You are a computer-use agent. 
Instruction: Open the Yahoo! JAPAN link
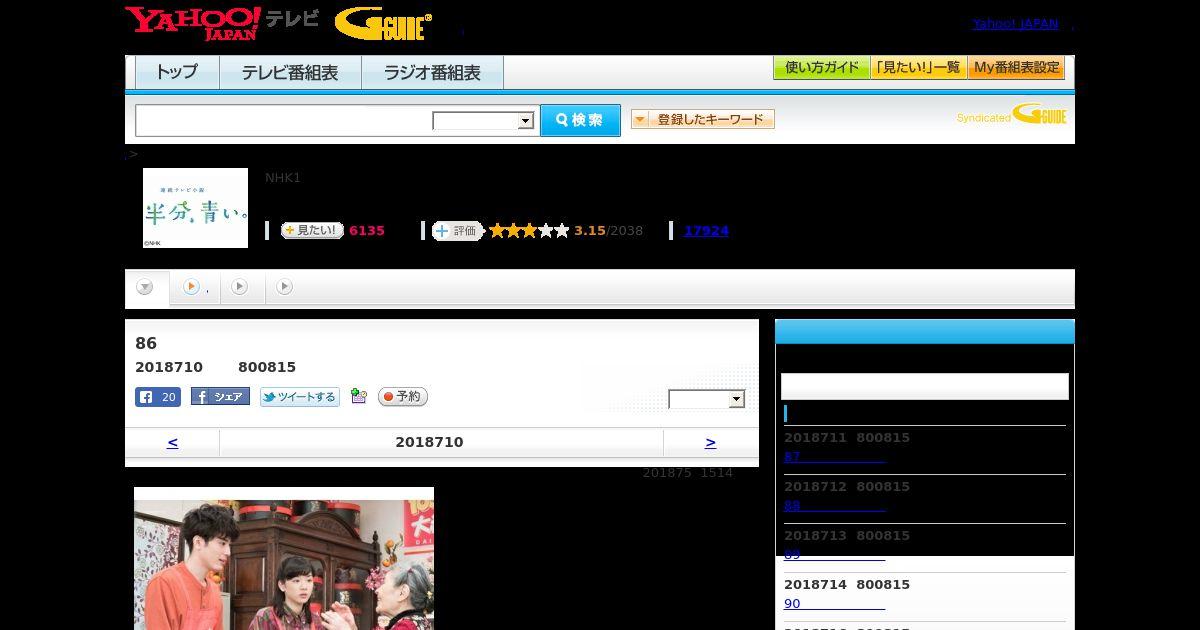[x=1015, y=23]
